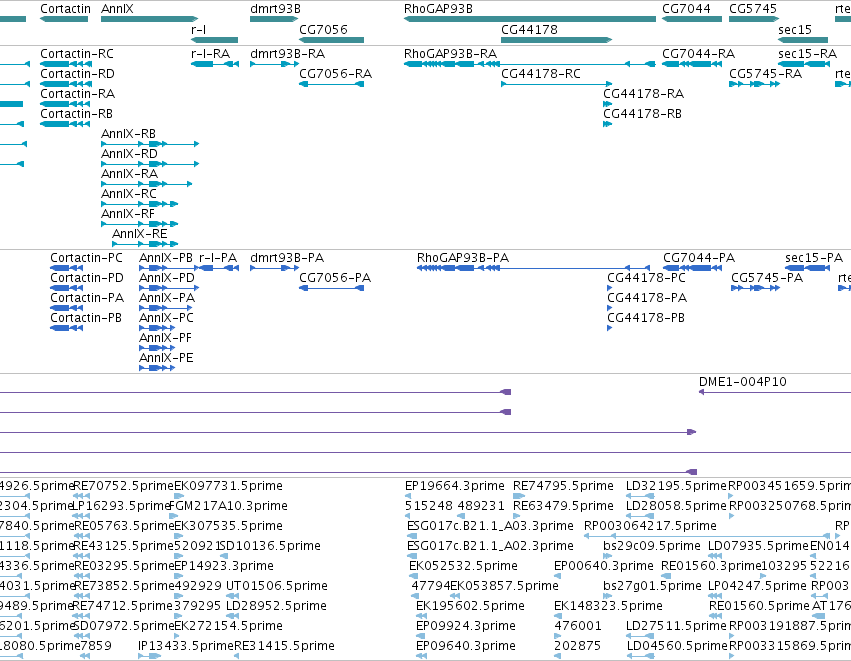Select EST RP003064217.5prime label
The width and height of the screenshot is (851, 661).
650,526
